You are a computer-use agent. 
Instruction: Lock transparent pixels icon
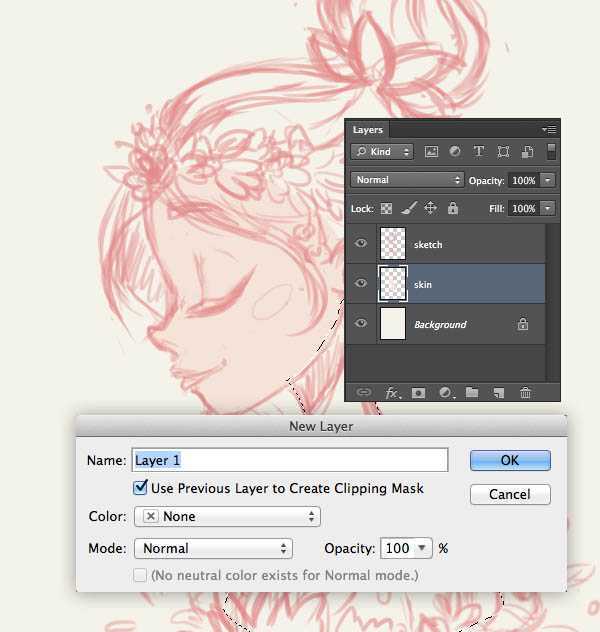(x=386, y=208)
